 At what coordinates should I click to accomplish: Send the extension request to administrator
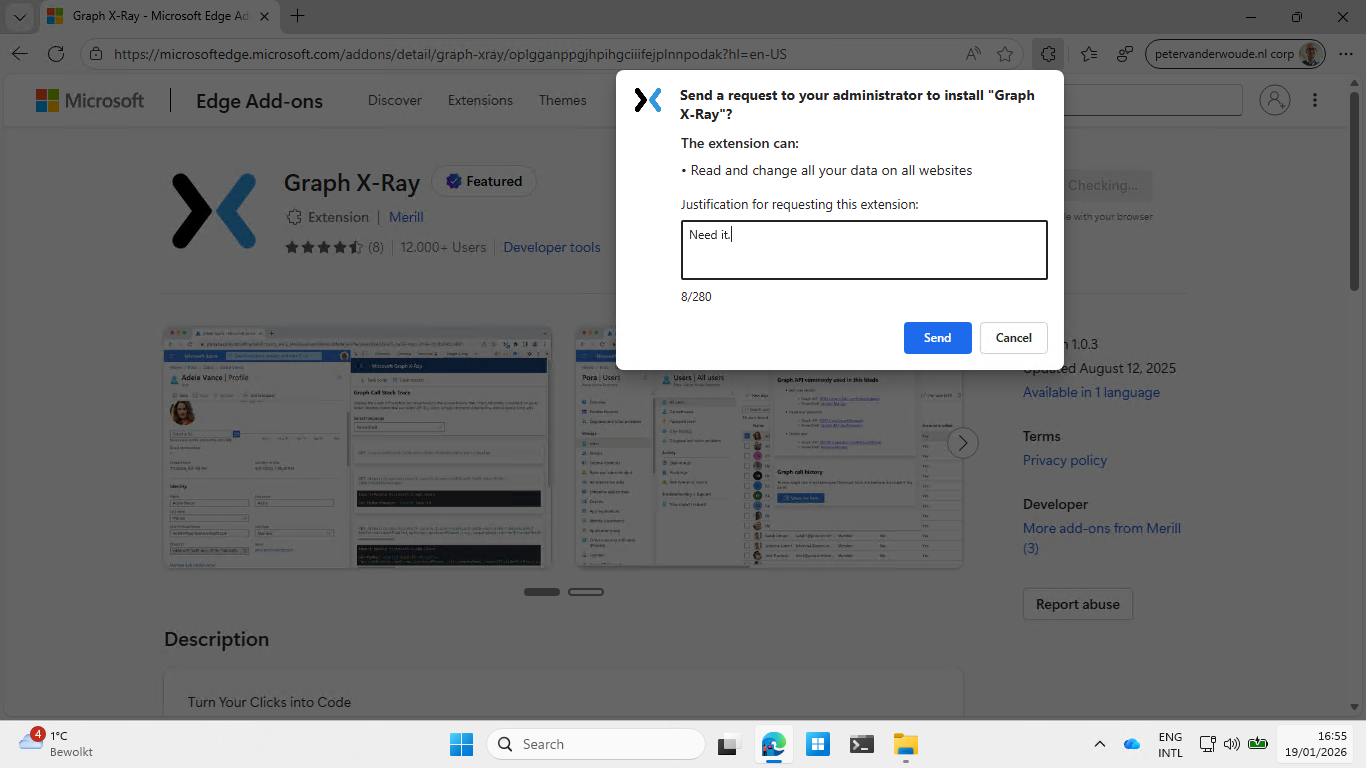click(937, 338)
